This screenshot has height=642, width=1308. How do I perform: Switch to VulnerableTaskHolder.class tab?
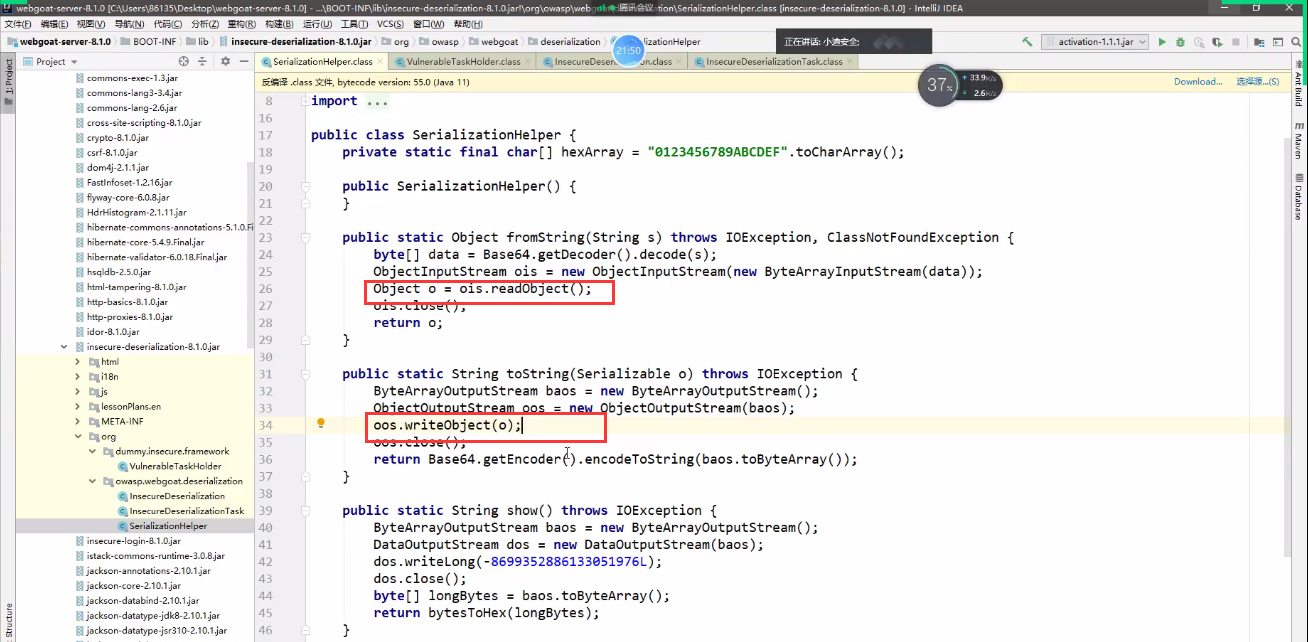pyautogui.click(x=456, y=62)
